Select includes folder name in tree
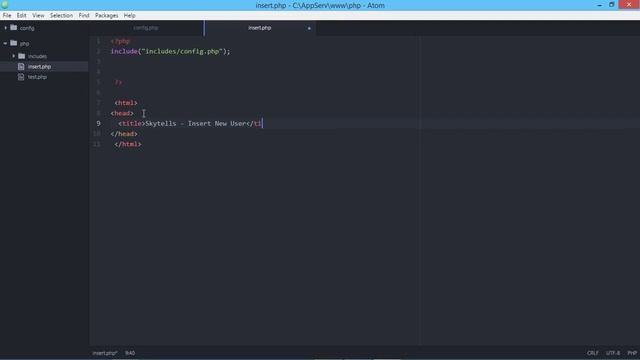The width and height of the screenshot is (640, 360). [37, 56]
